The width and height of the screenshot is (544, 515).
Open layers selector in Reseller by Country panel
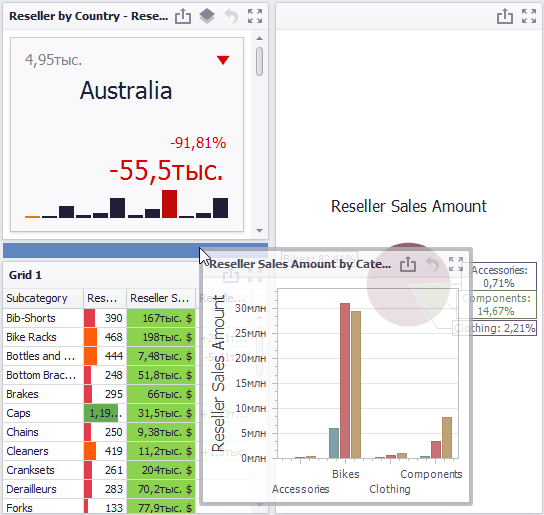pyautogui.click(x=207, y=16)
